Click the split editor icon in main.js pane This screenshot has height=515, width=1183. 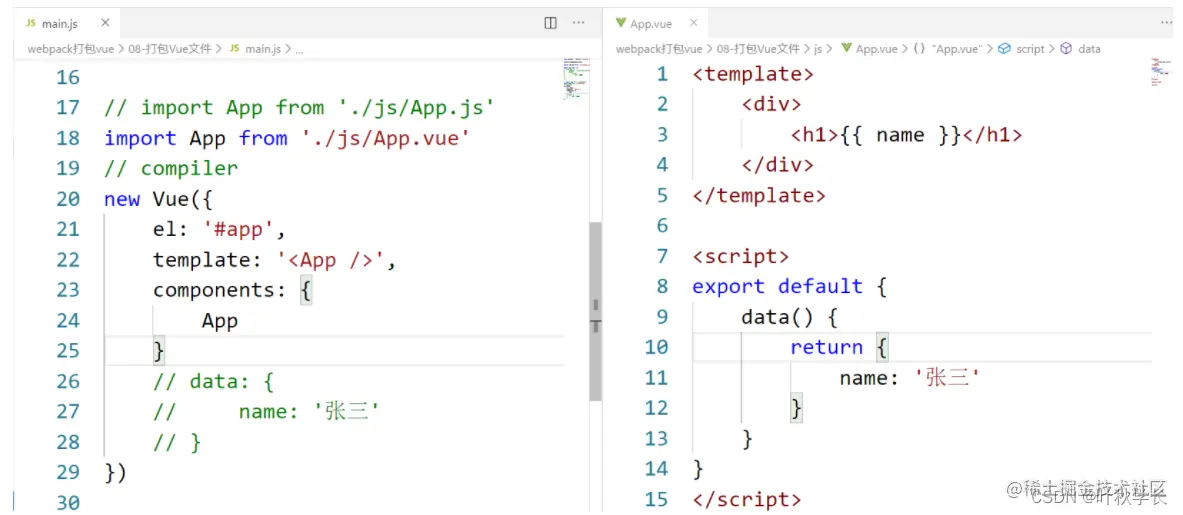pyautogui.click(x=551, y=23)
